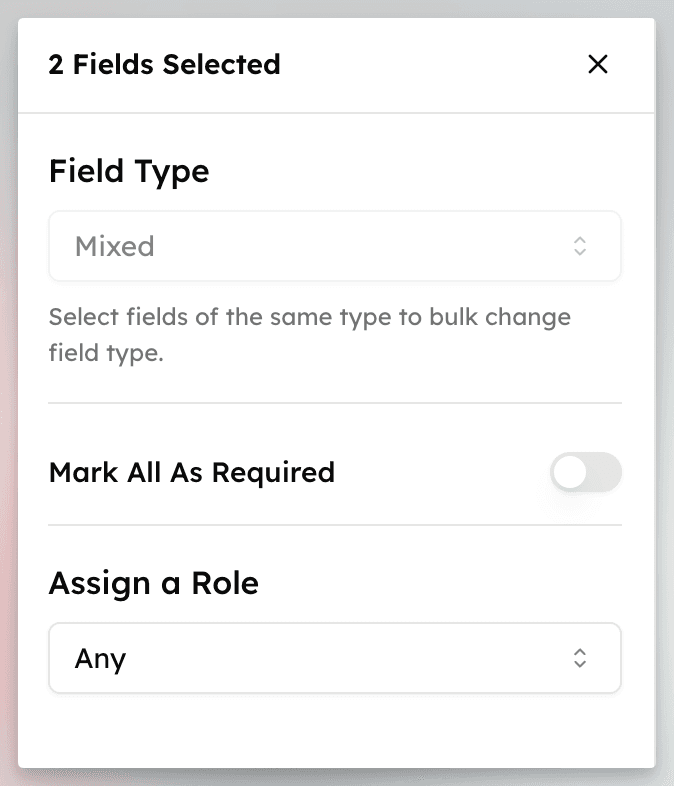Select the "Any" role value text
Image resolution: width=674 pixels, height=786 pixels.
click(x=100, y=659)
